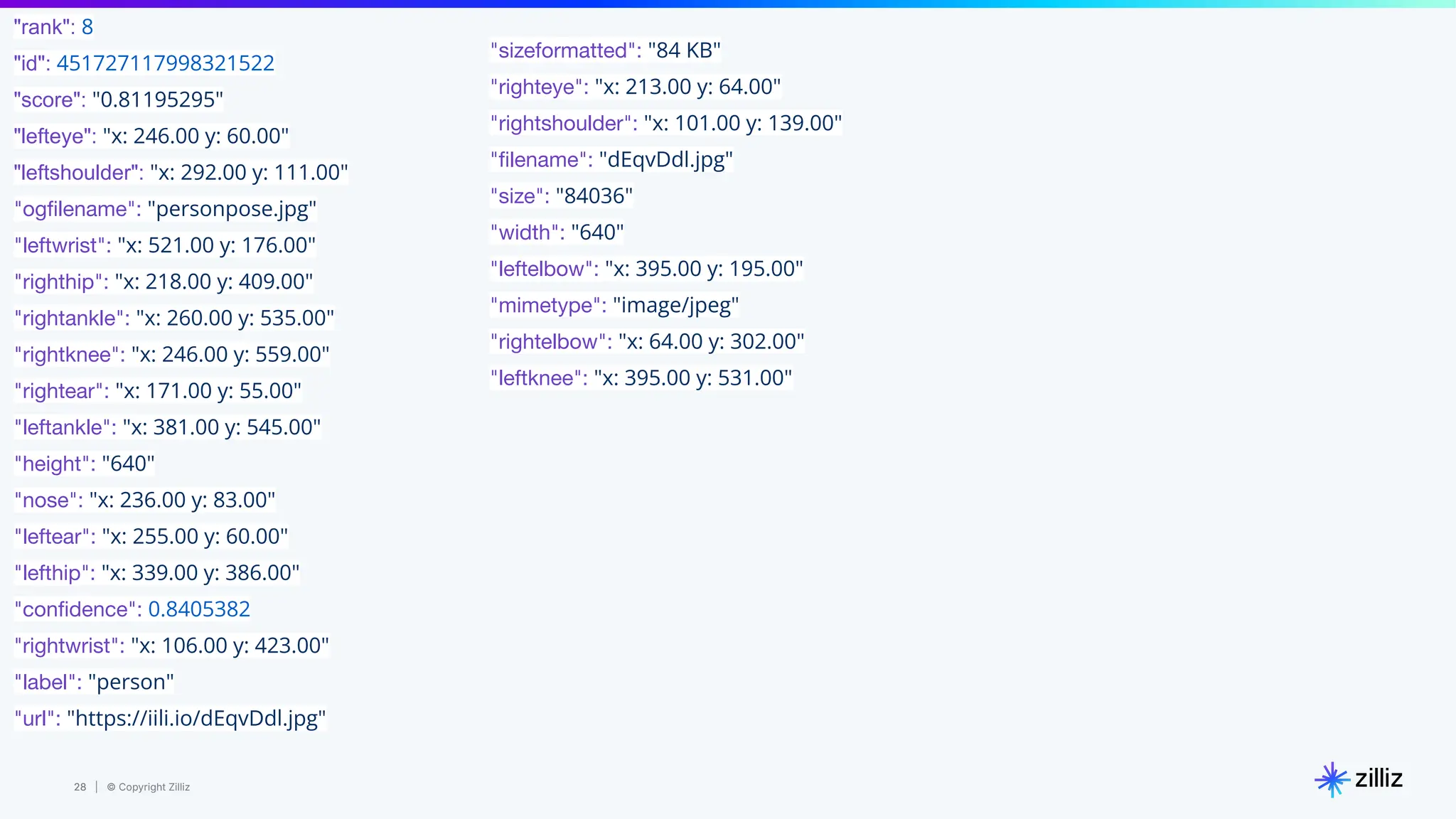1456x819 pixels.
Task: Click the "rightshoulder" coordinates line
Action: pyautogui.click(x=665, y=123)
